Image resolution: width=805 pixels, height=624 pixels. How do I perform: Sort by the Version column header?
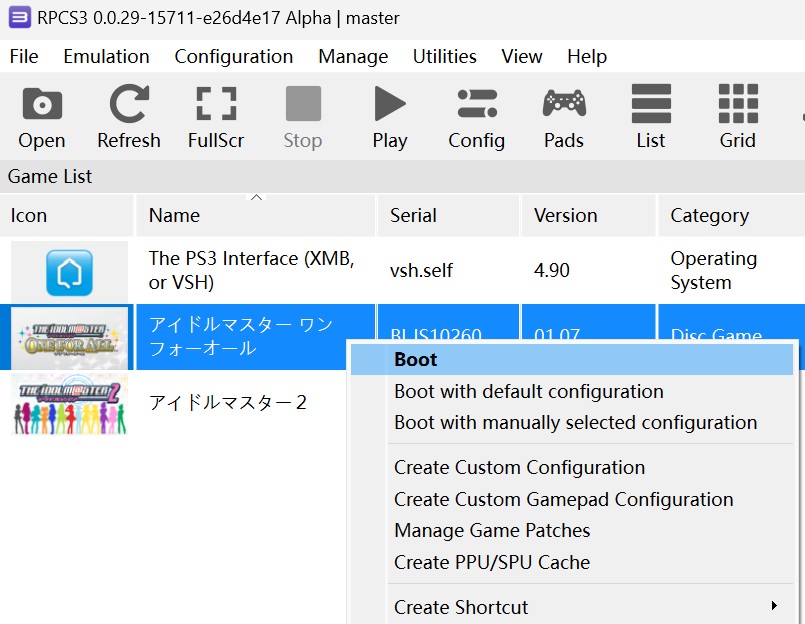point(589,215)
